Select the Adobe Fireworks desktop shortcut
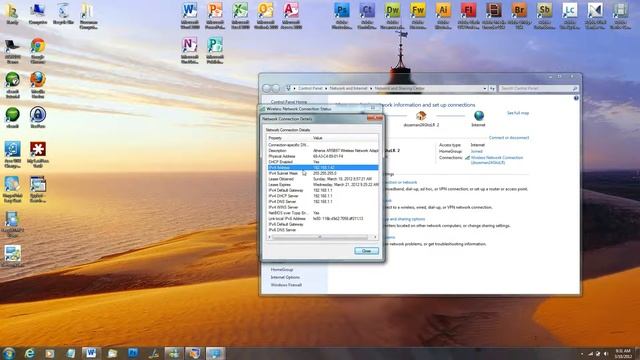The height and width of the screenshot is (360, 640). [x=418, y=16]
